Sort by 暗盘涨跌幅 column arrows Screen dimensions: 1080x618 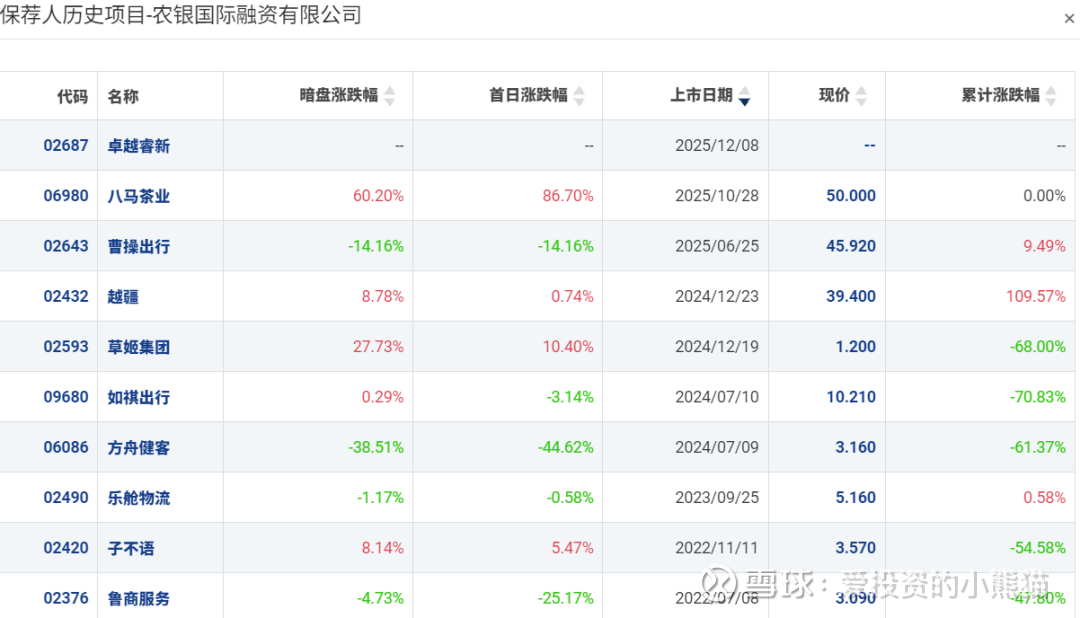(x=390, y=96)
